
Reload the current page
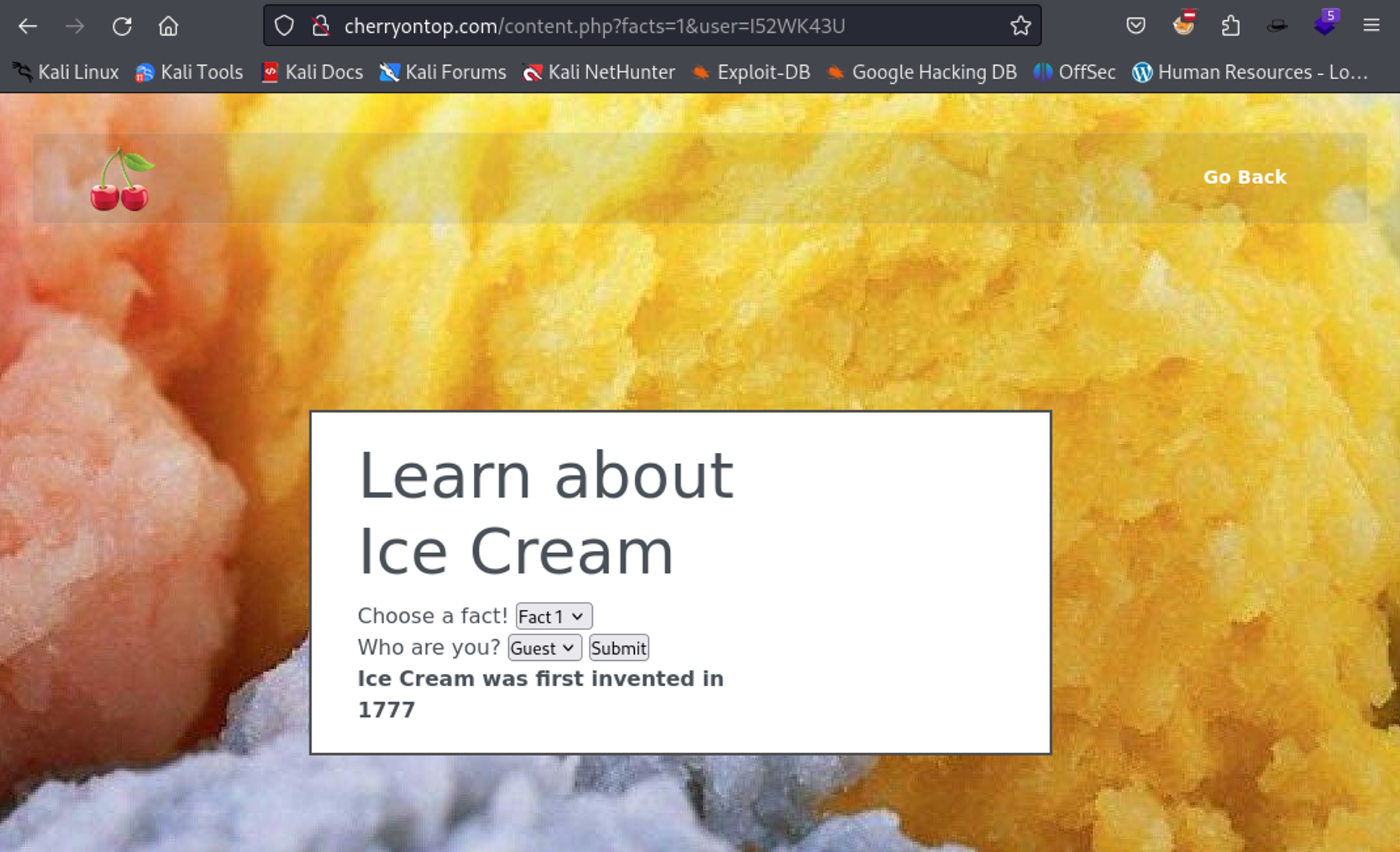click(x=122, y=27)
